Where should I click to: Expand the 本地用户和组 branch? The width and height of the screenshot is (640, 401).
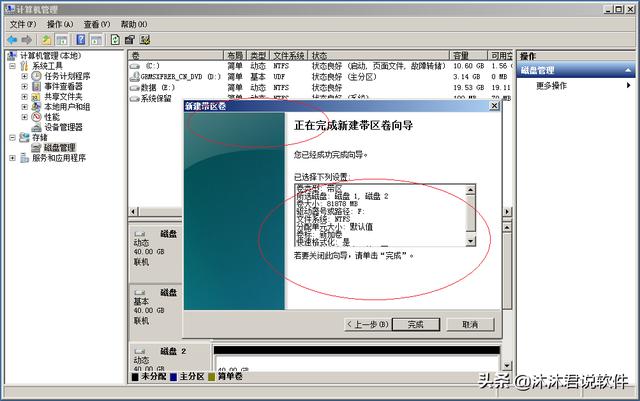[24, 107]
